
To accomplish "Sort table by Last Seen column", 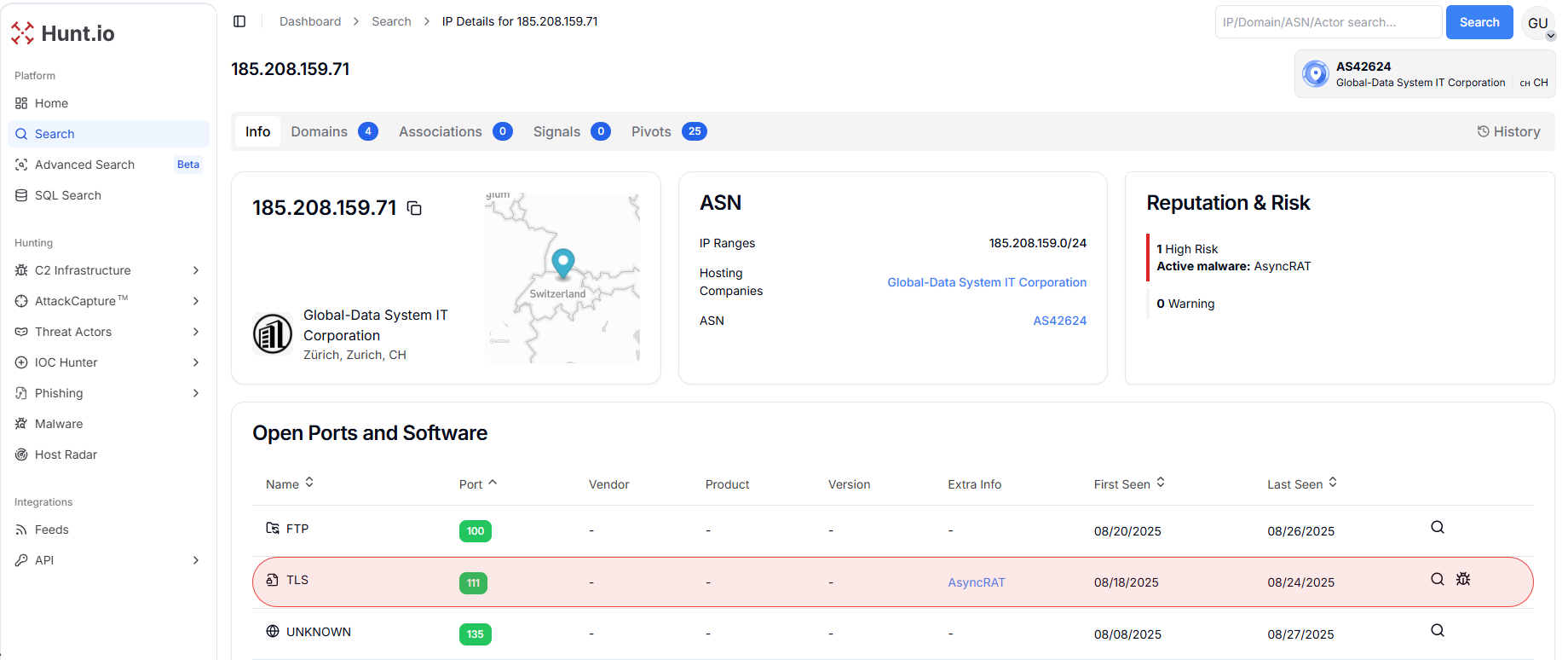I will pos(1302,483).
